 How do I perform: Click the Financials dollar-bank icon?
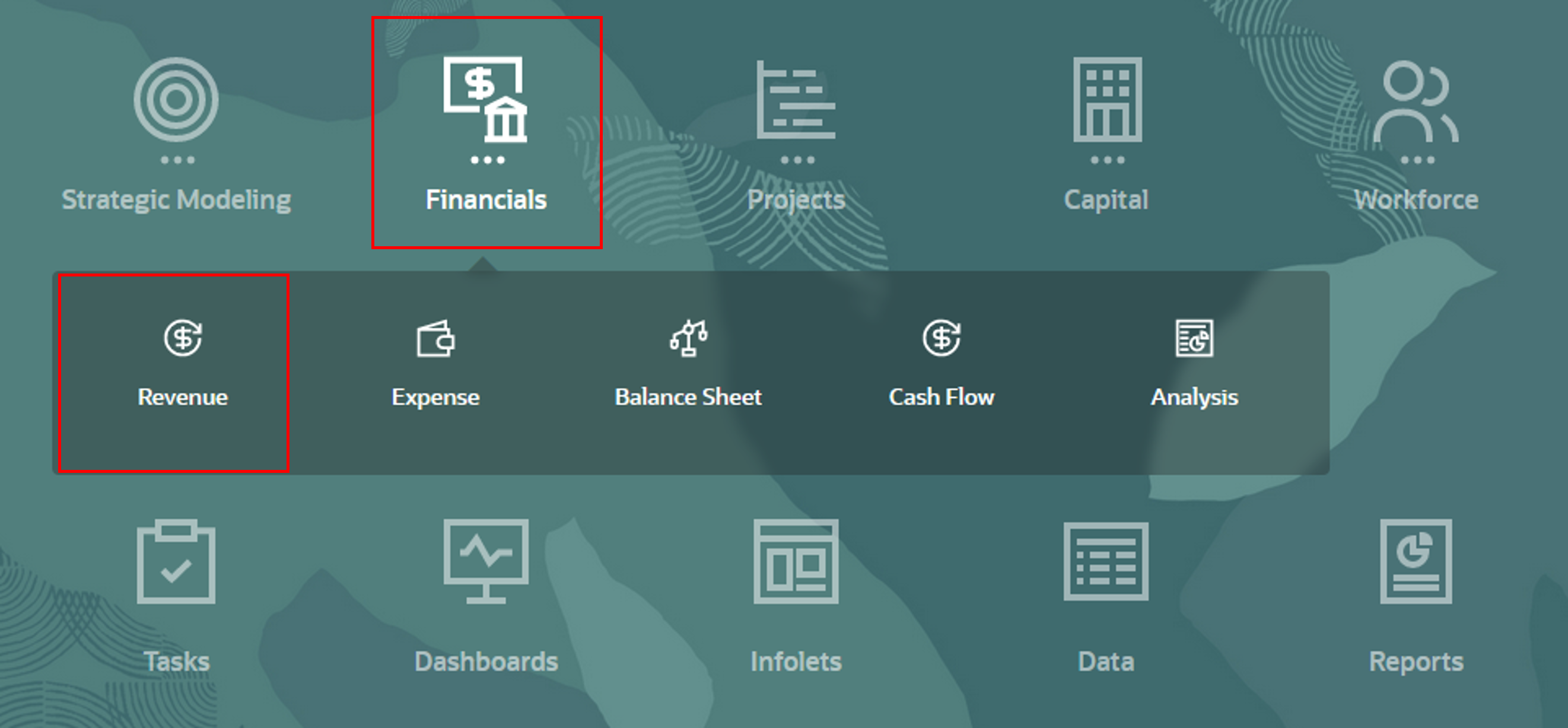pyautogui.click(x=485, y=99)
